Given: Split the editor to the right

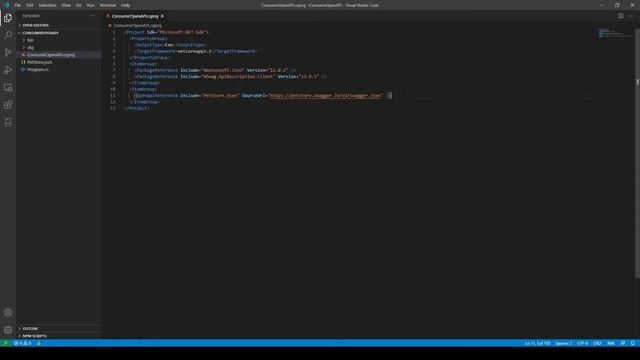Looking at the screenshot, I should pos(620,16).
